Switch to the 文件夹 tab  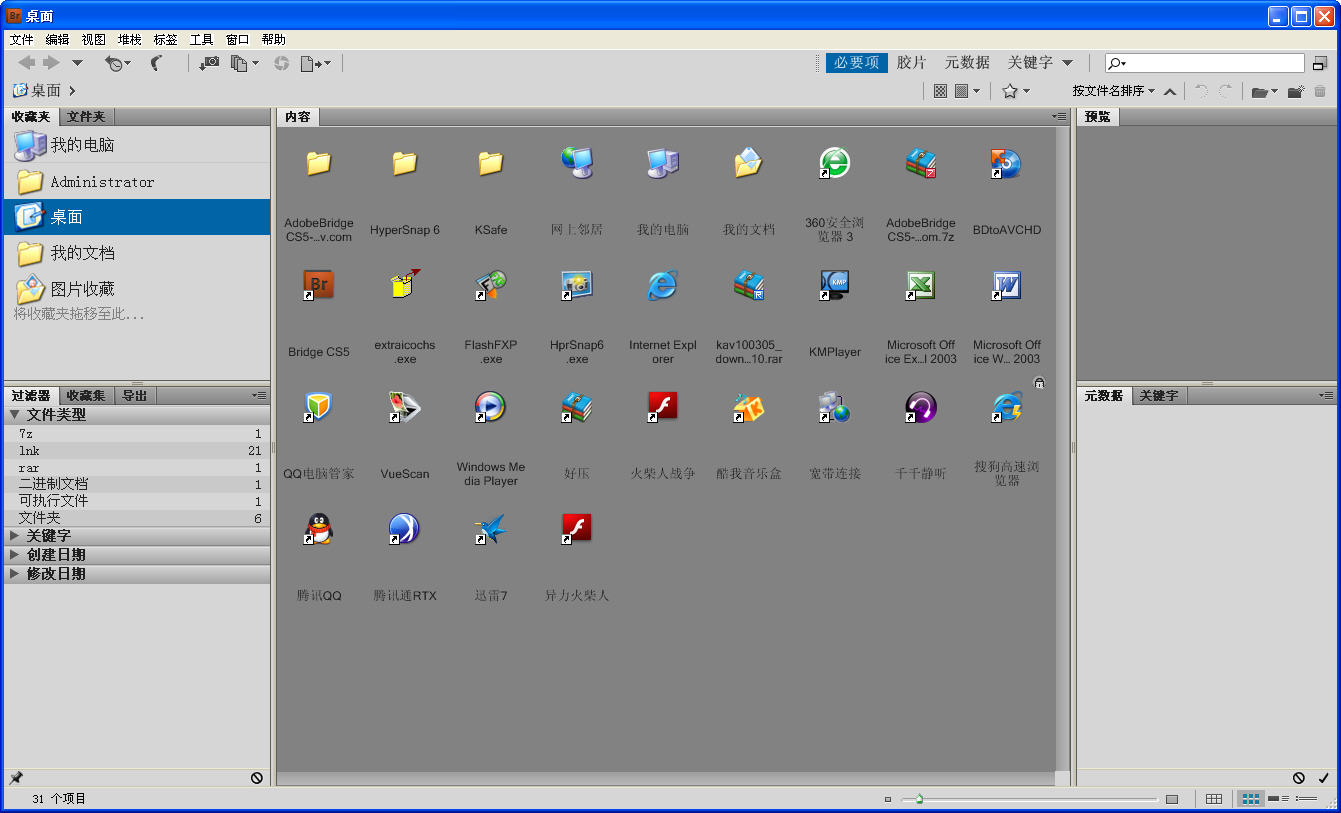coord(86,117)
